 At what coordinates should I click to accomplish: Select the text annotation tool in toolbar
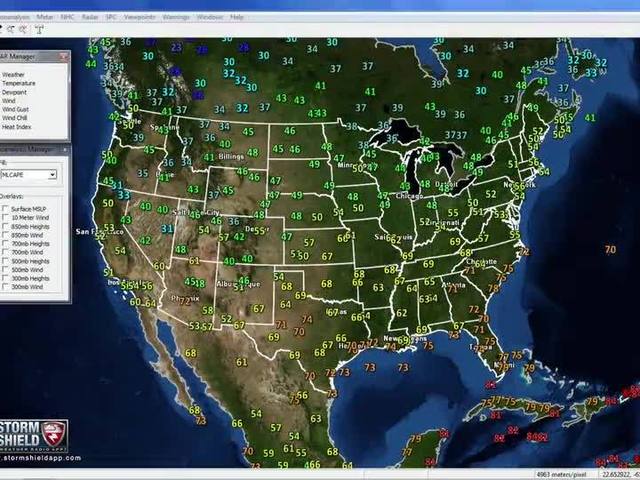(39, 30)
